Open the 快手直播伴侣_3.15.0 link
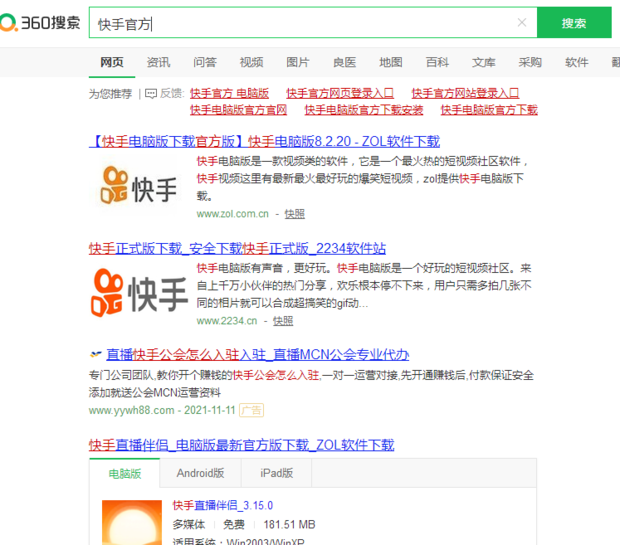This screenshot has height=545, width=620. point(223,505)
